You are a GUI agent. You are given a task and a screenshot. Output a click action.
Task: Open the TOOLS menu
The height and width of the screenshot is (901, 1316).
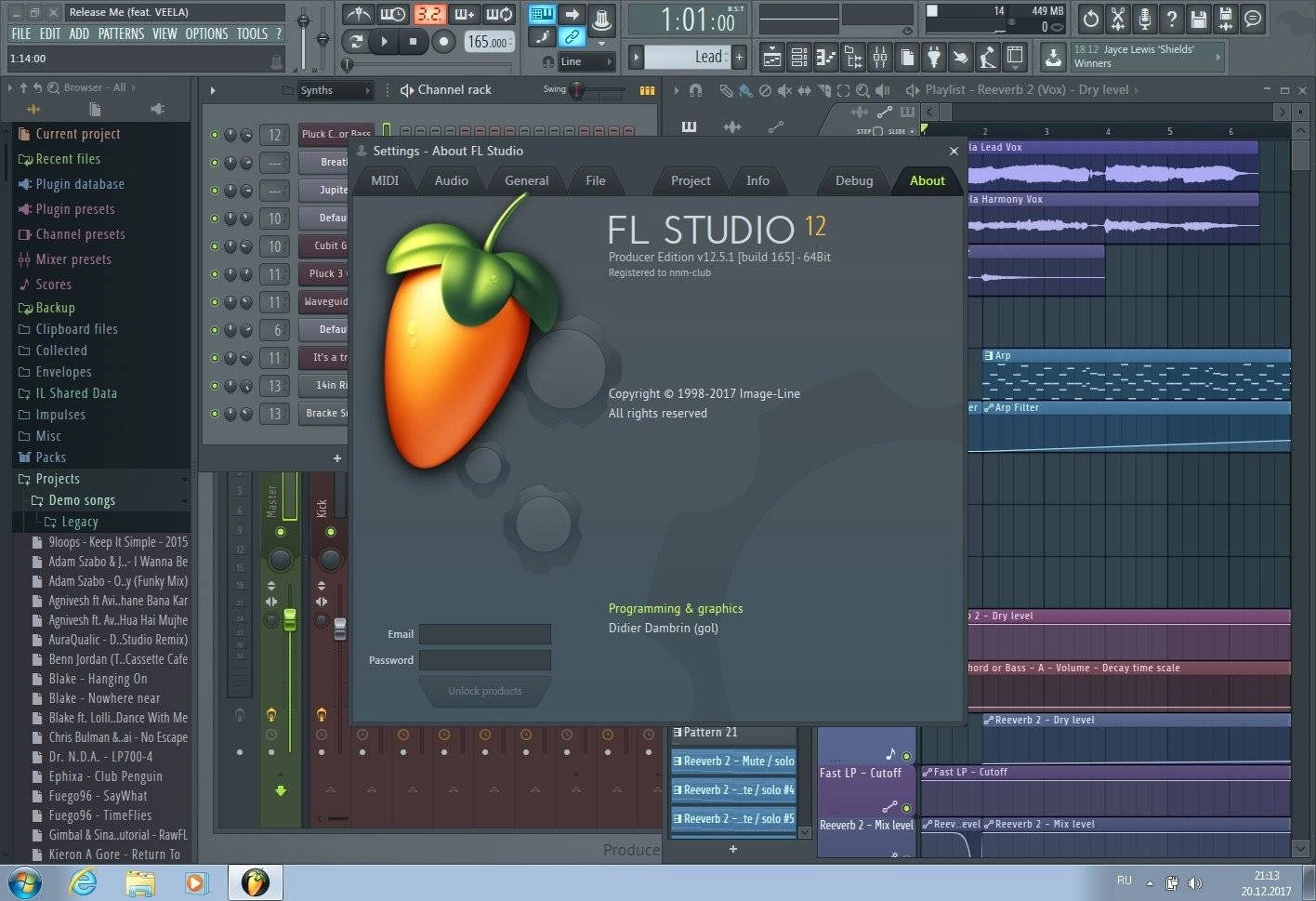tap(252, 33)
